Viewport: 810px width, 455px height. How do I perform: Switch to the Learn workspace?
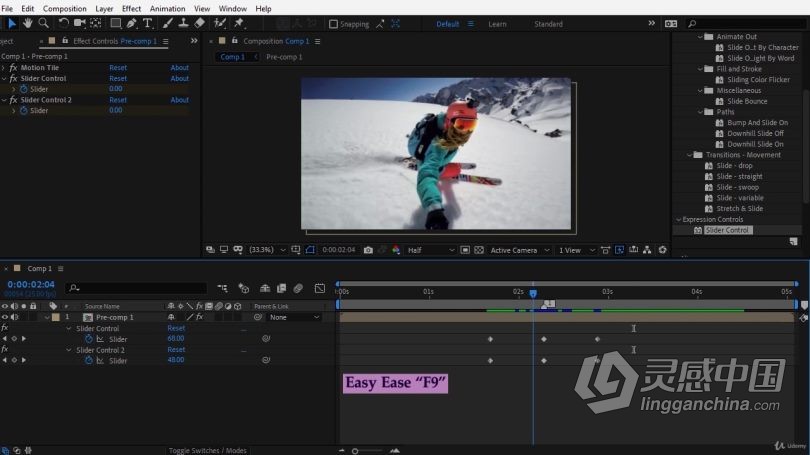pyautogui.click(x=497, y=24)
